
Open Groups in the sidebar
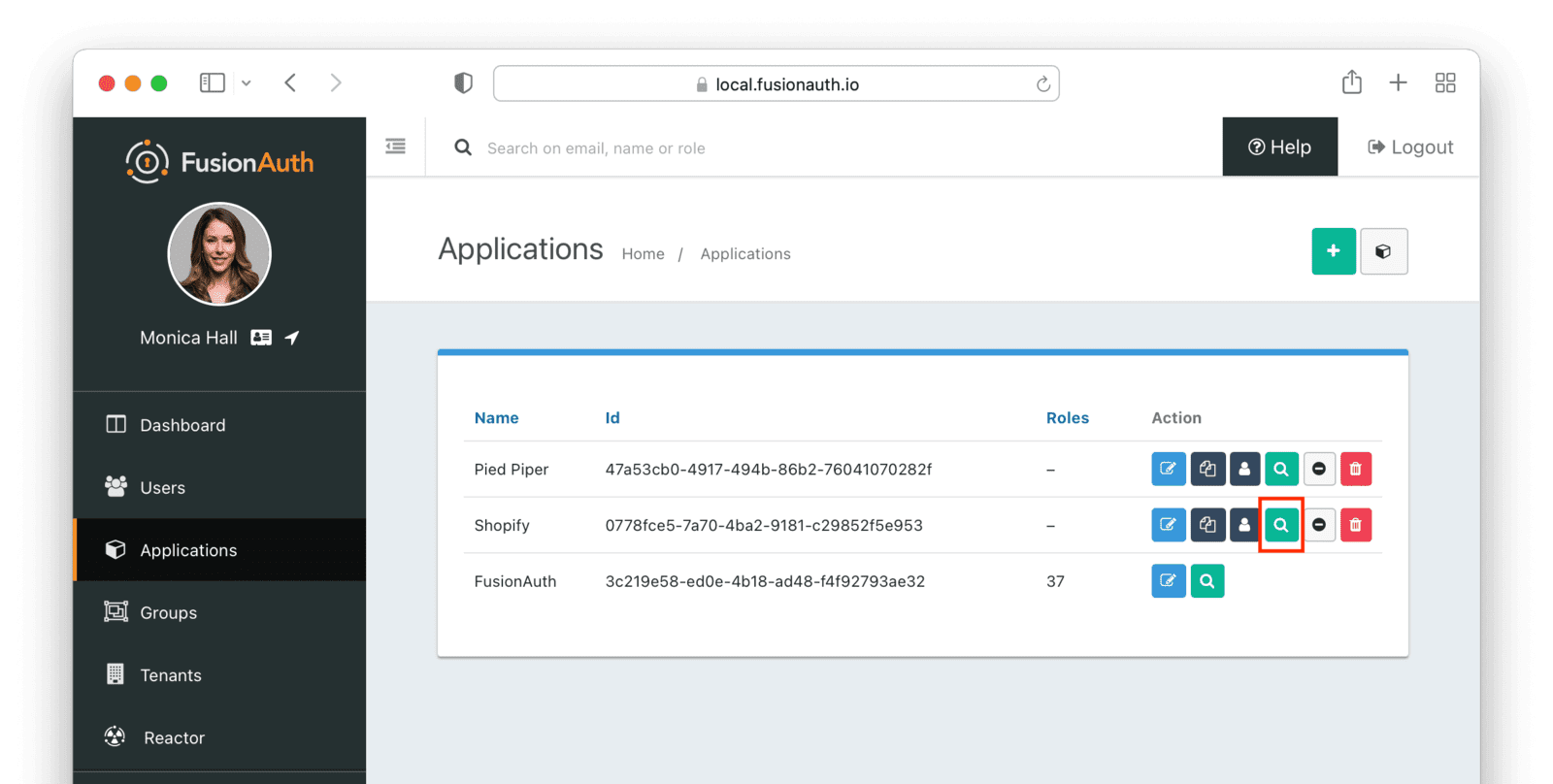click(219, 612)
